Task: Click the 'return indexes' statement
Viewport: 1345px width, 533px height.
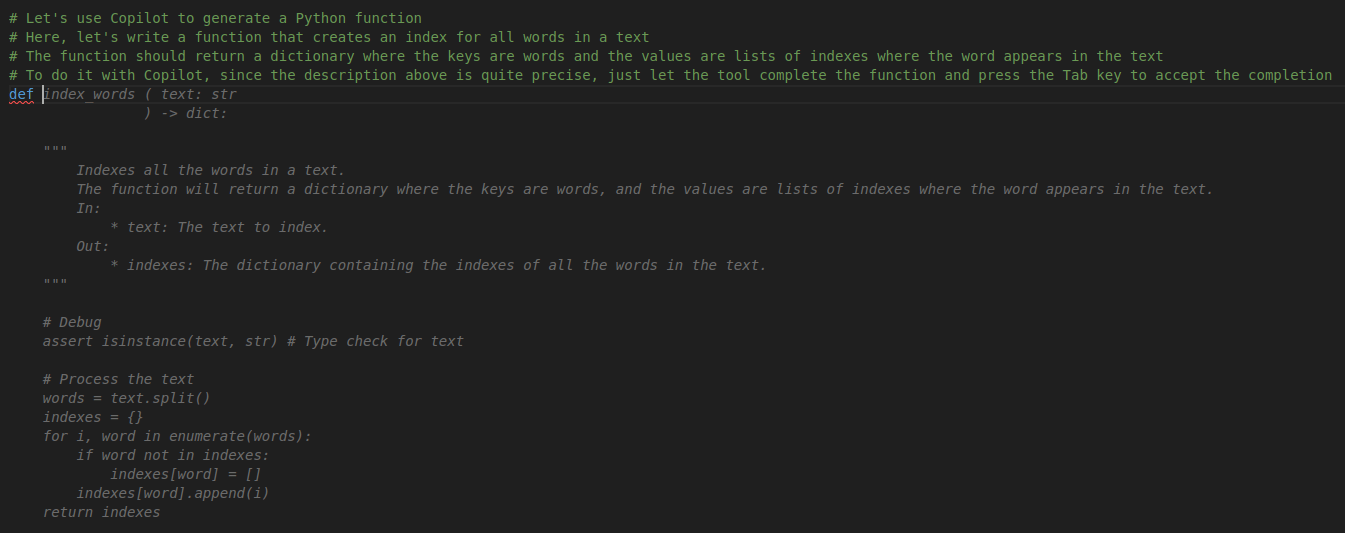Action: click(101, 512)
